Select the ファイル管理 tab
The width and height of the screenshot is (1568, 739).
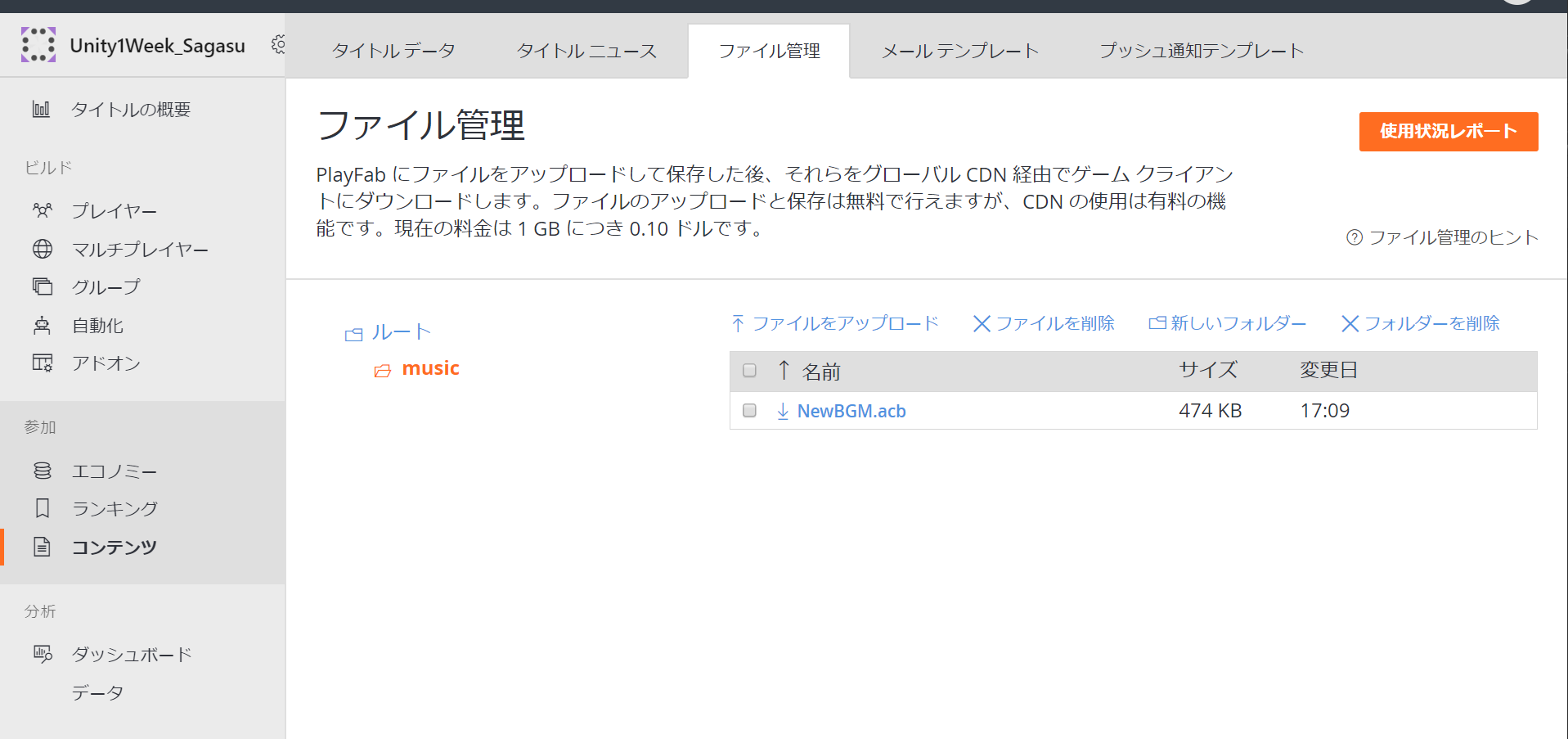click(769, 51)
